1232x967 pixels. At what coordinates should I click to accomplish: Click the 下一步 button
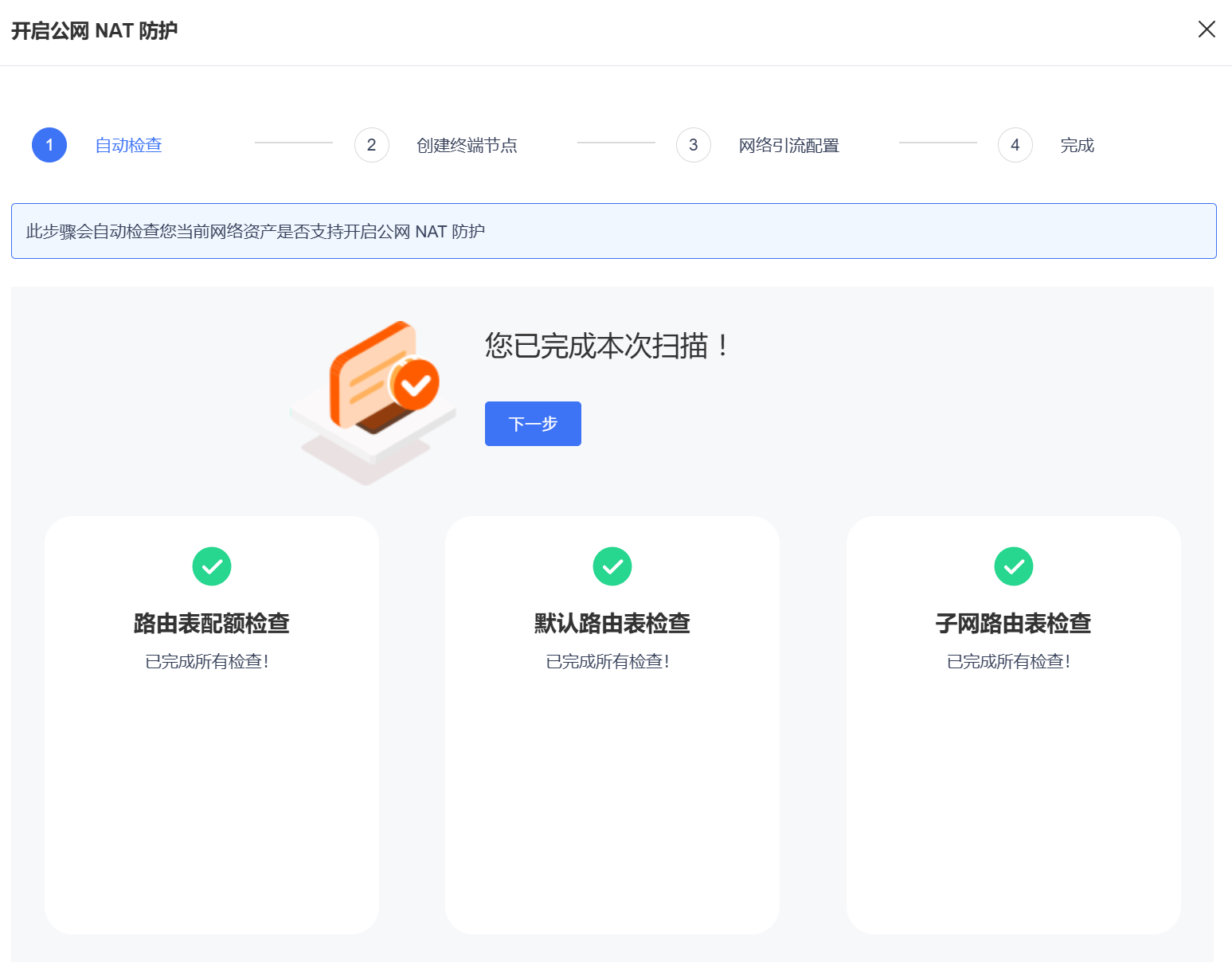[x=533, y=424]
